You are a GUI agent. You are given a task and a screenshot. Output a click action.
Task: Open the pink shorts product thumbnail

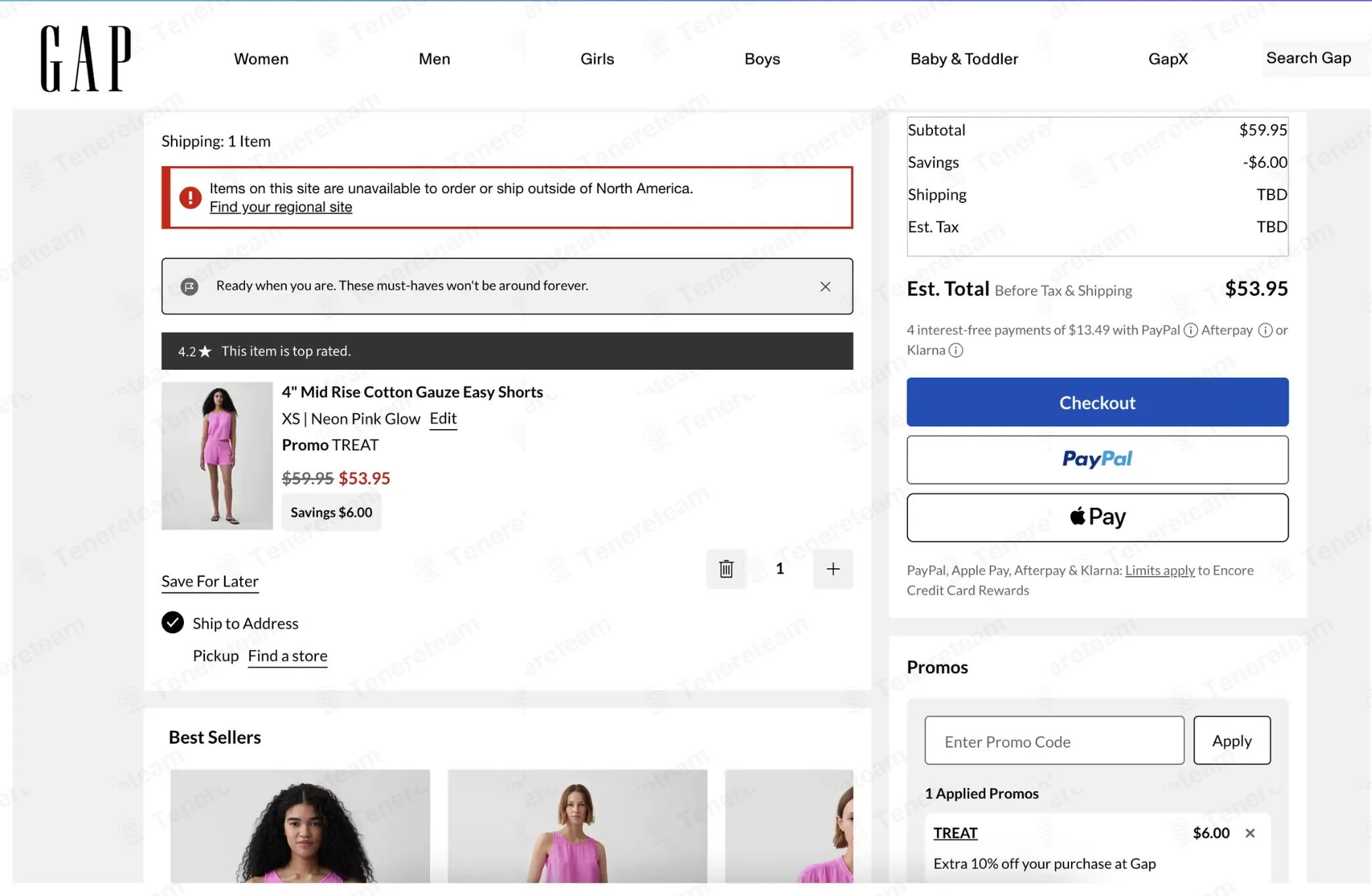pos(217,456)
